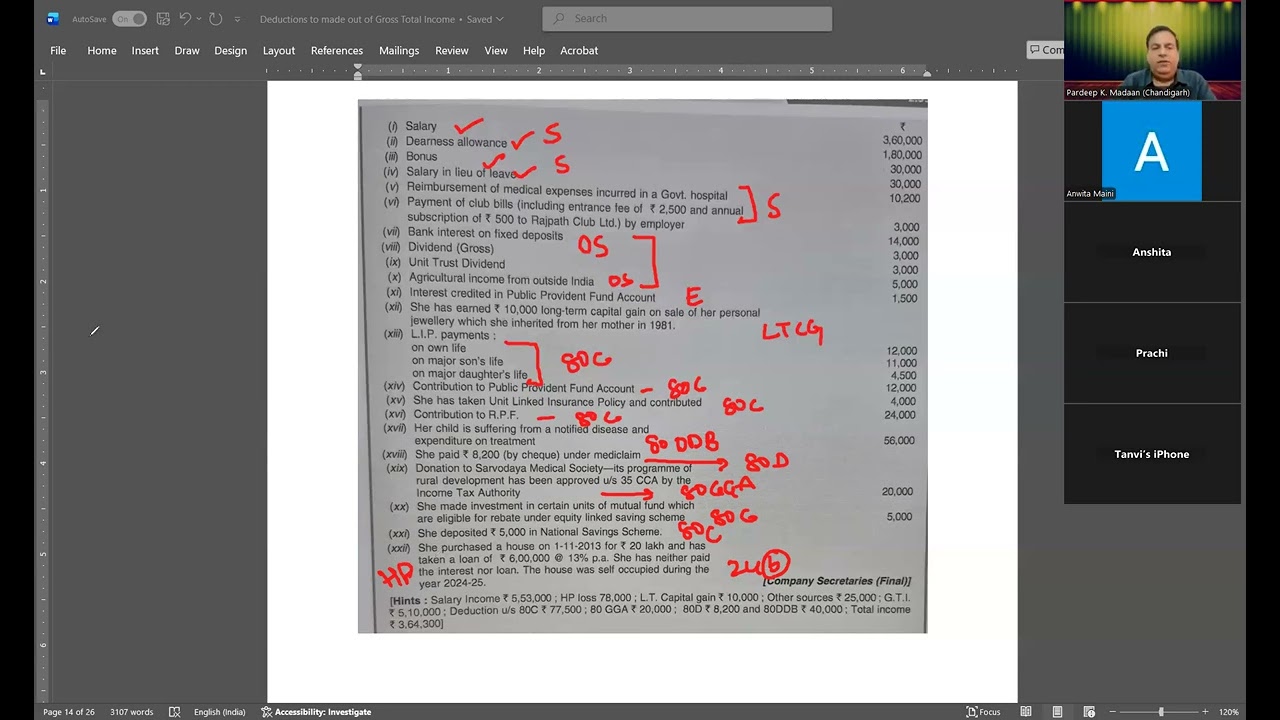Open the File menu

point(58,50)
